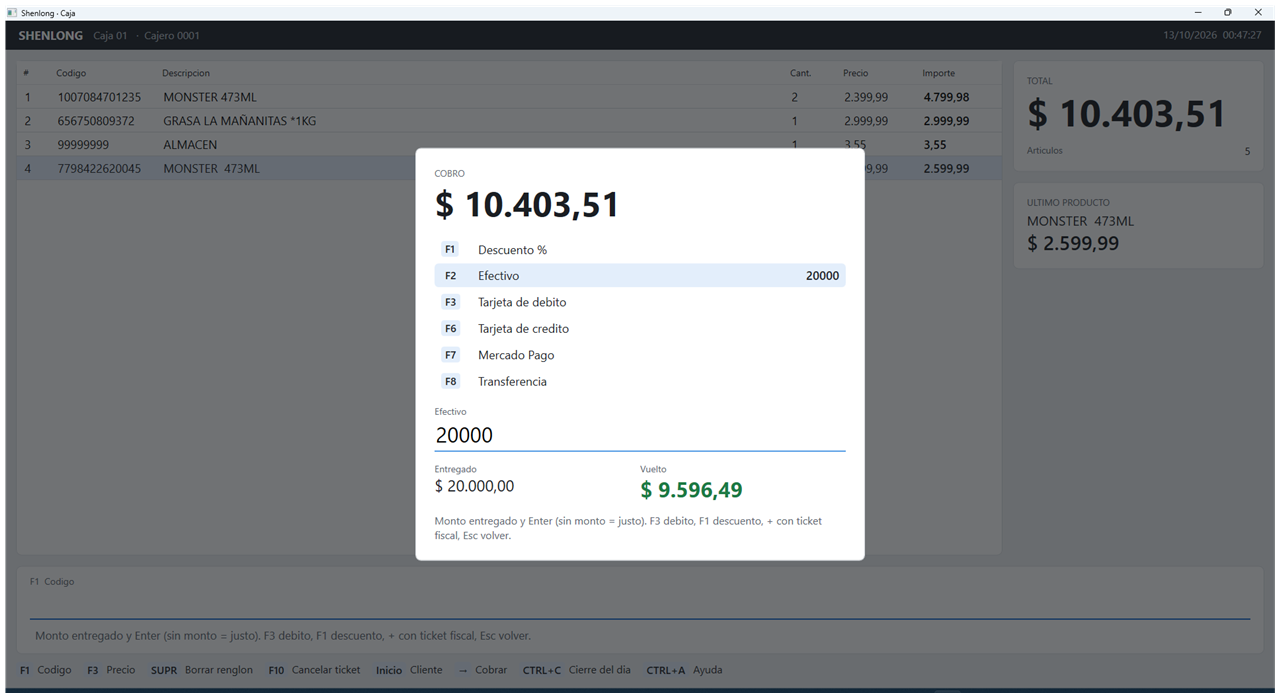Select the GRASA LA MAÑANITAS *1KG row
The height and width of the screenshot is (693, 1280).
[509, 121]
